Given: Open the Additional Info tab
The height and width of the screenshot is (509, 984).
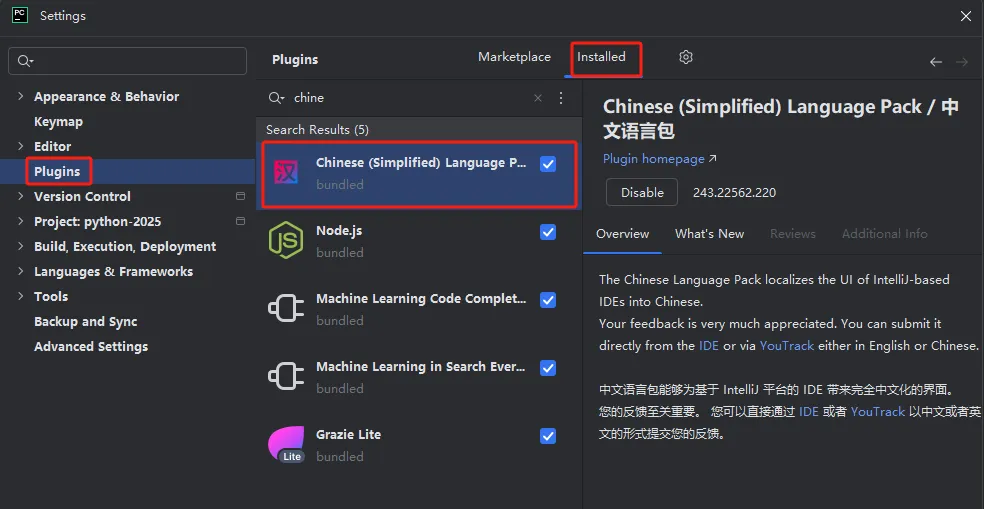Looking at the screenshot, I should (884, 234).
